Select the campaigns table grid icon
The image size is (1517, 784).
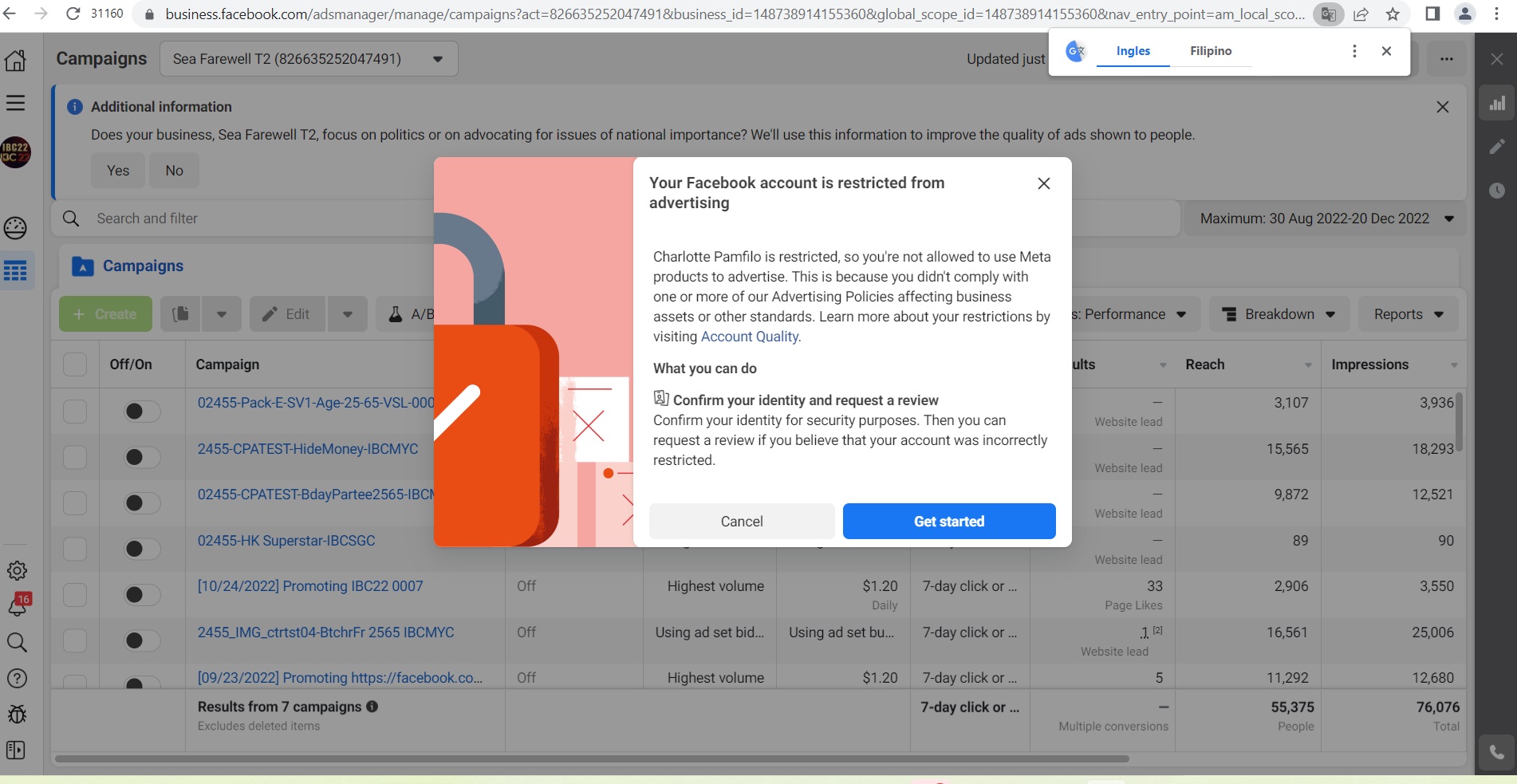click(x=16, y=271)
